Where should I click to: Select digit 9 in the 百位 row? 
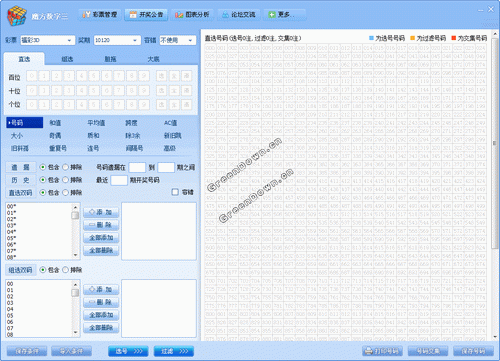pyautogui.click(x=144, y=76)
